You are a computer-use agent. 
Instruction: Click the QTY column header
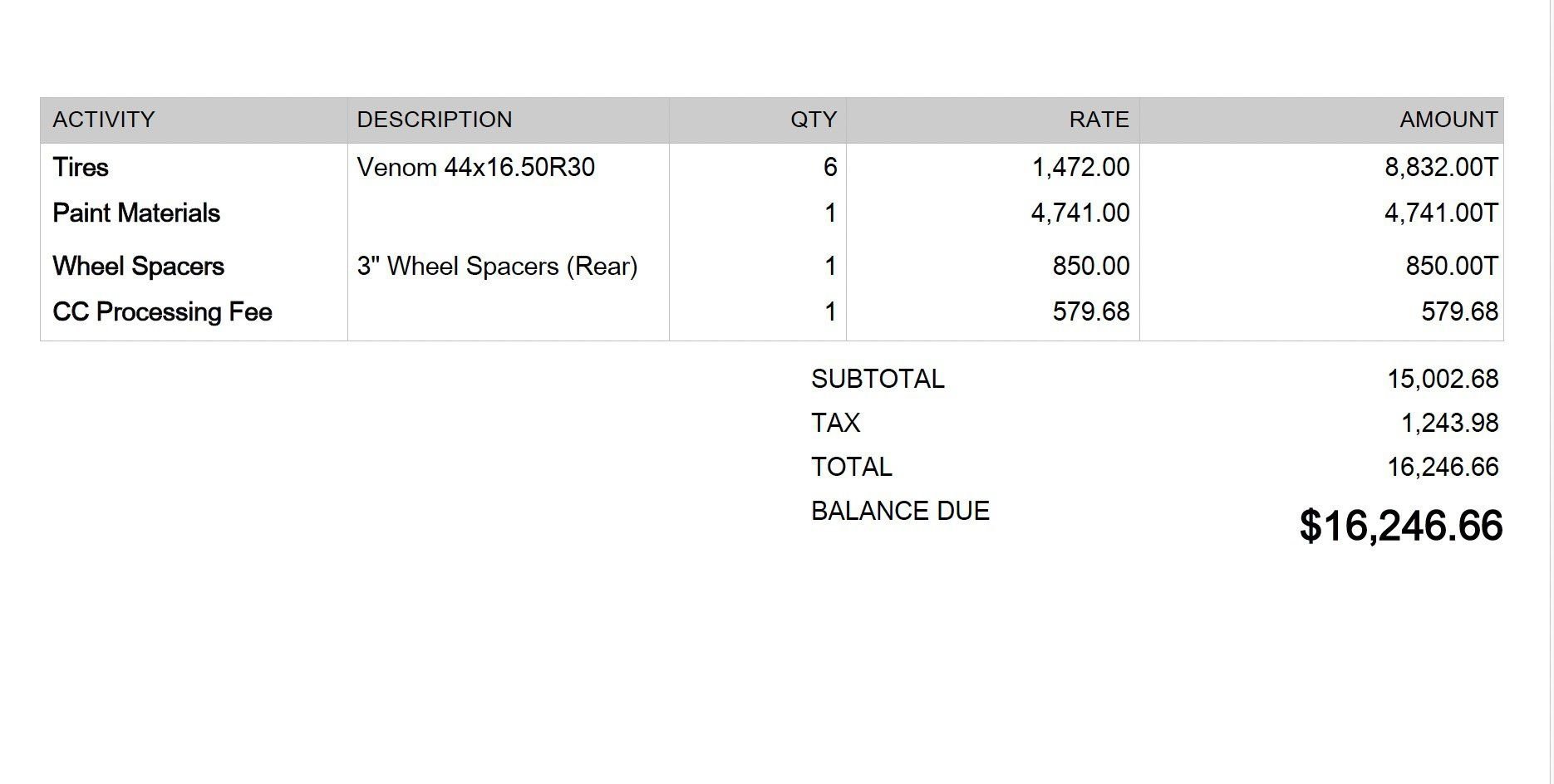point(813,120)
